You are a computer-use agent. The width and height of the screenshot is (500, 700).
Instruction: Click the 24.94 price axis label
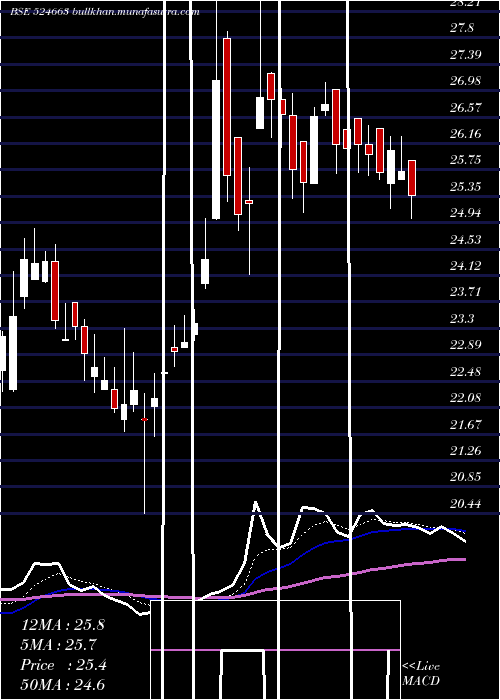465,213
